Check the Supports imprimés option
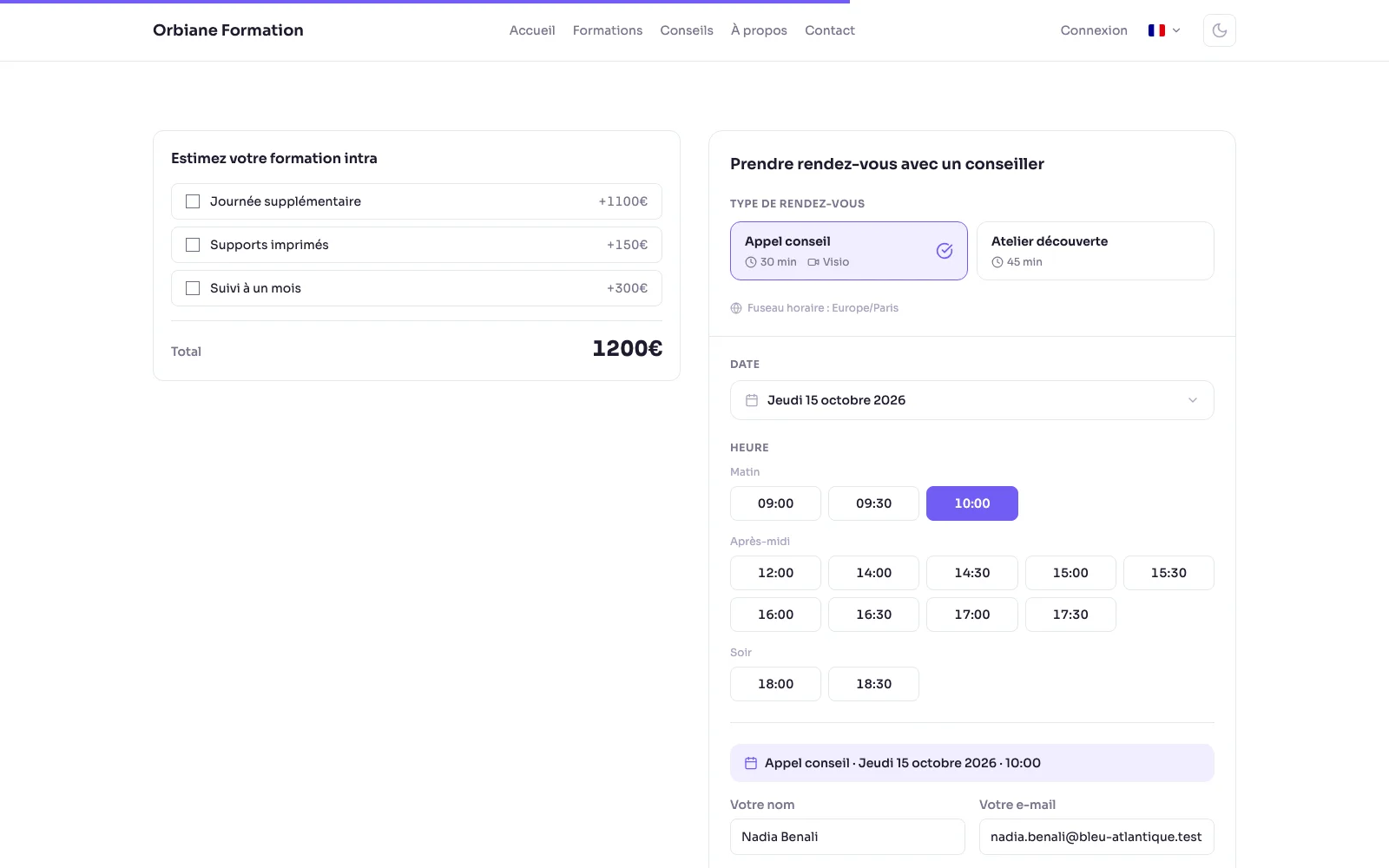 (193, 245)
